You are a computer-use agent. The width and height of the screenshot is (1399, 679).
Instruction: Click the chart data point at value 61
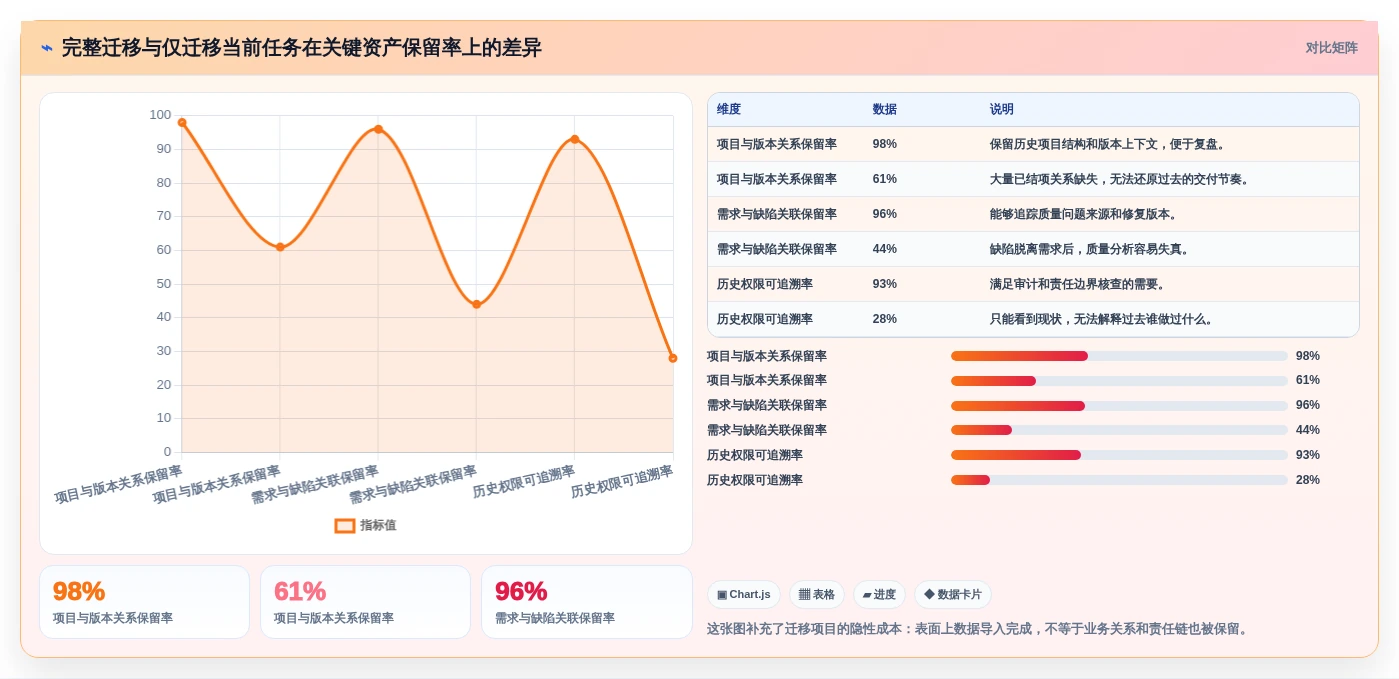(280, 247)
